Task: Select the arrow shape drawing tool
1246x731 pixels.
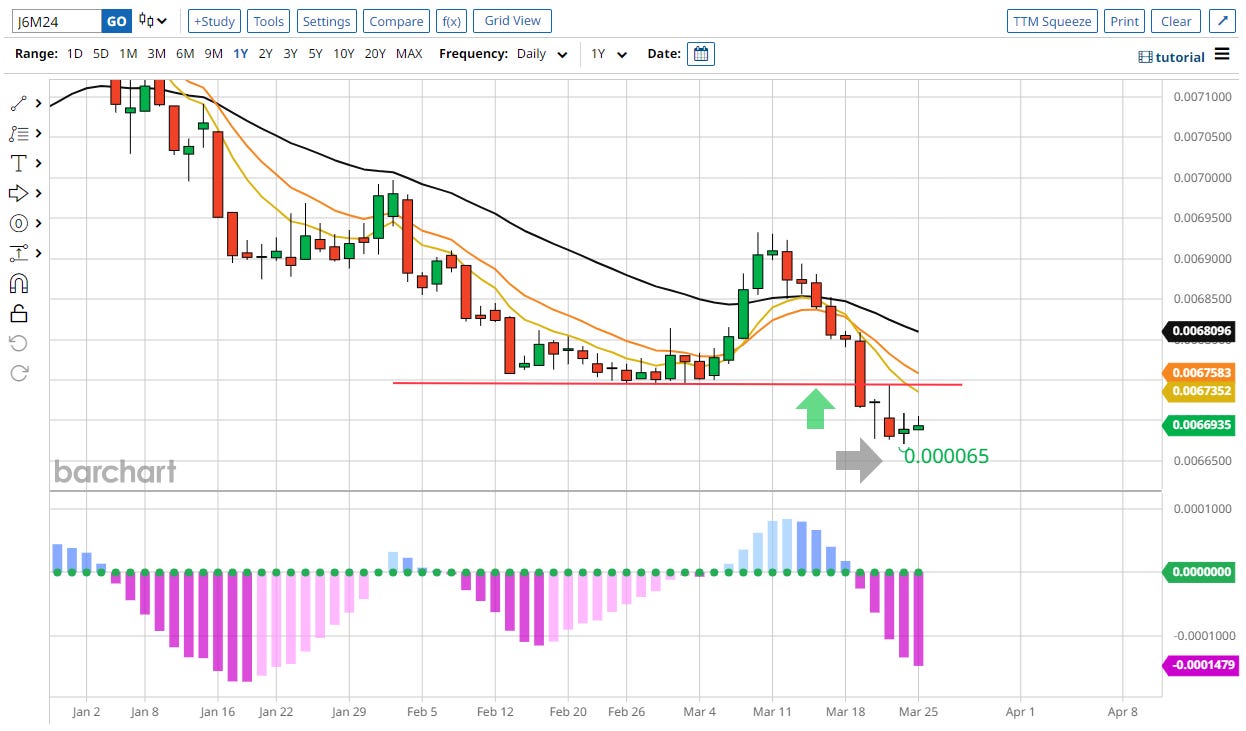Action: pyautogui.click(x=18, y=193)
